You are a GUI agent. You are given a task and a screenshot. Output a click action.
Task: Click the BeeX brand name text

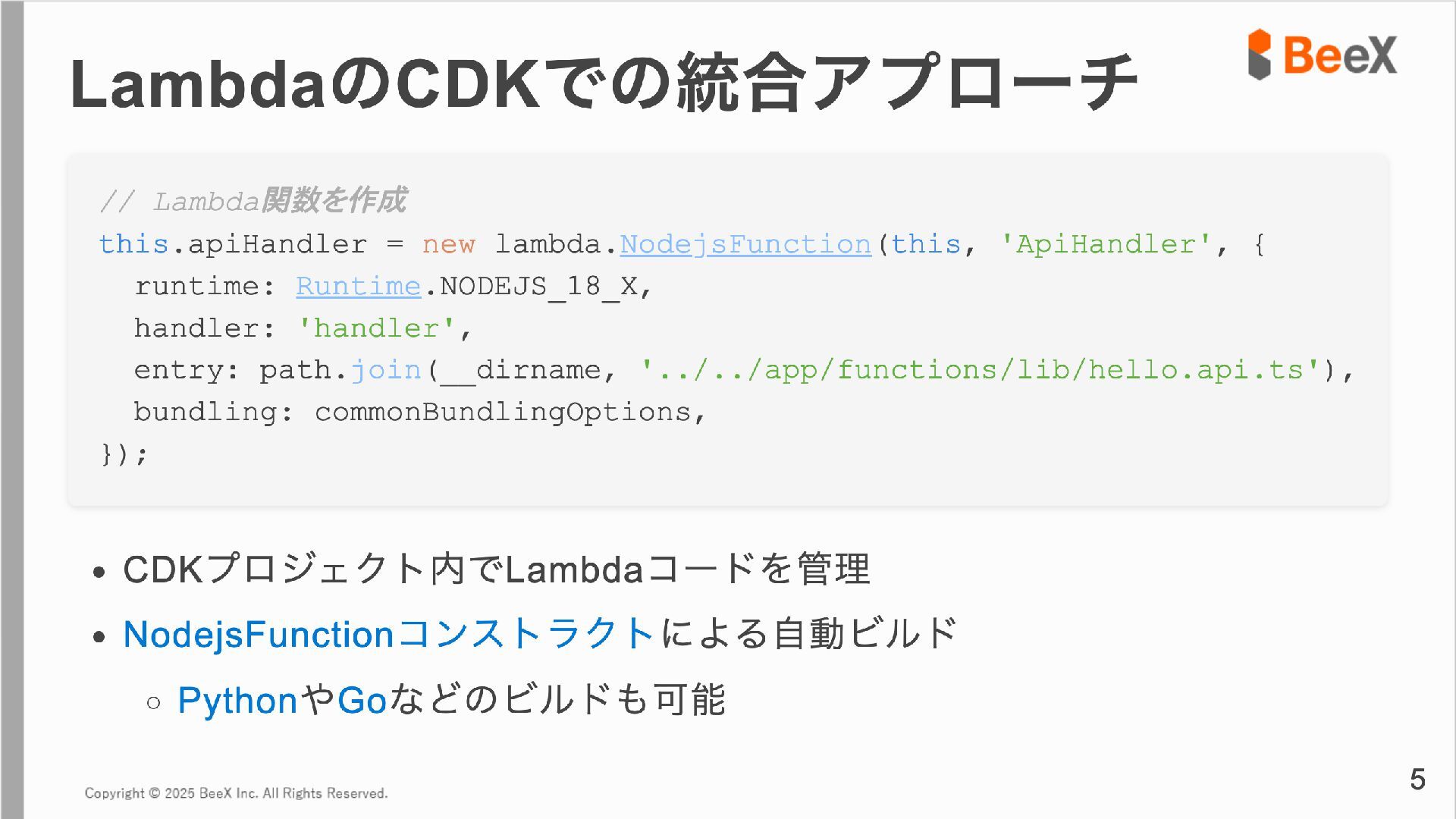coord(1340,55)
